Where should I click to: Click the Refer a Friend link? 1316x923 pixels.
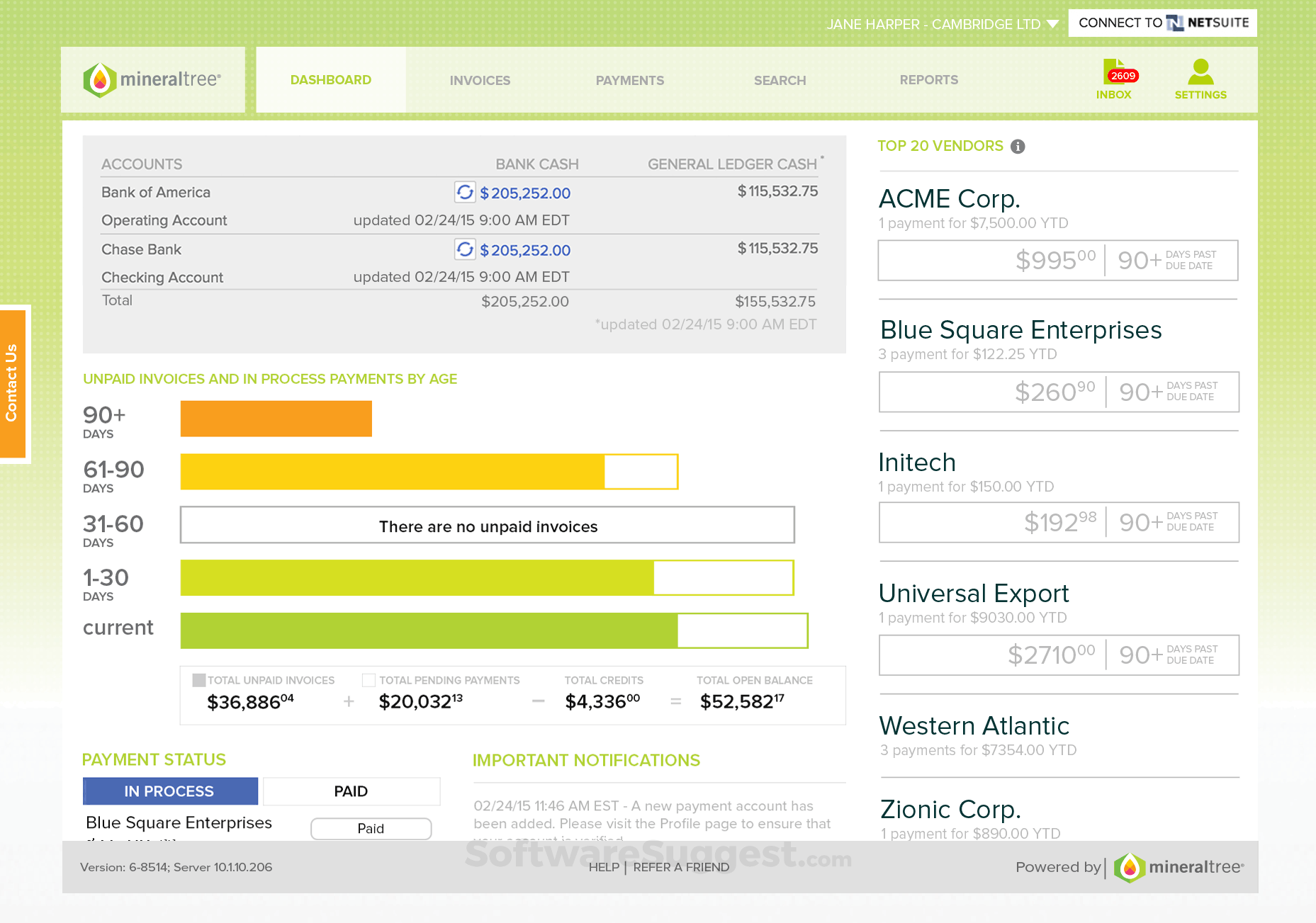pos(680,867)
